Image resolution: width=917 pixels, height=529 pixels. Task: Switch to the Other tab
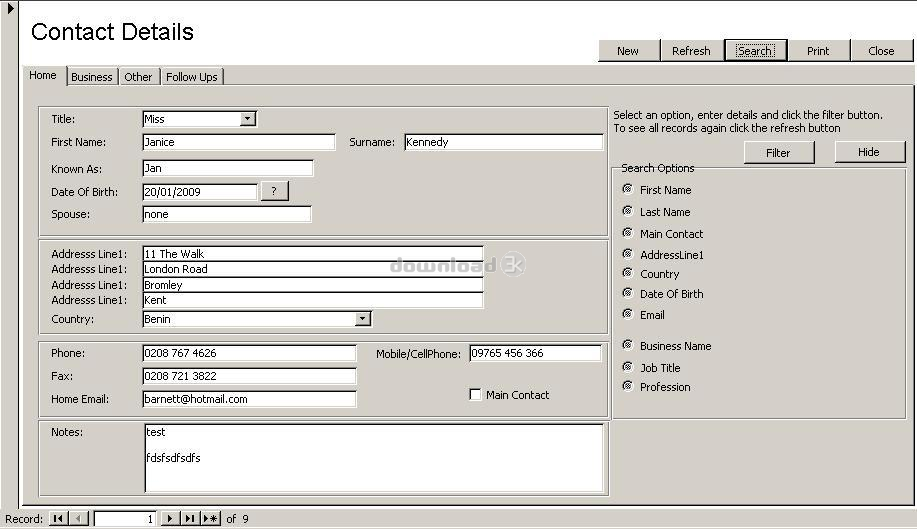(x=138, y=77)
